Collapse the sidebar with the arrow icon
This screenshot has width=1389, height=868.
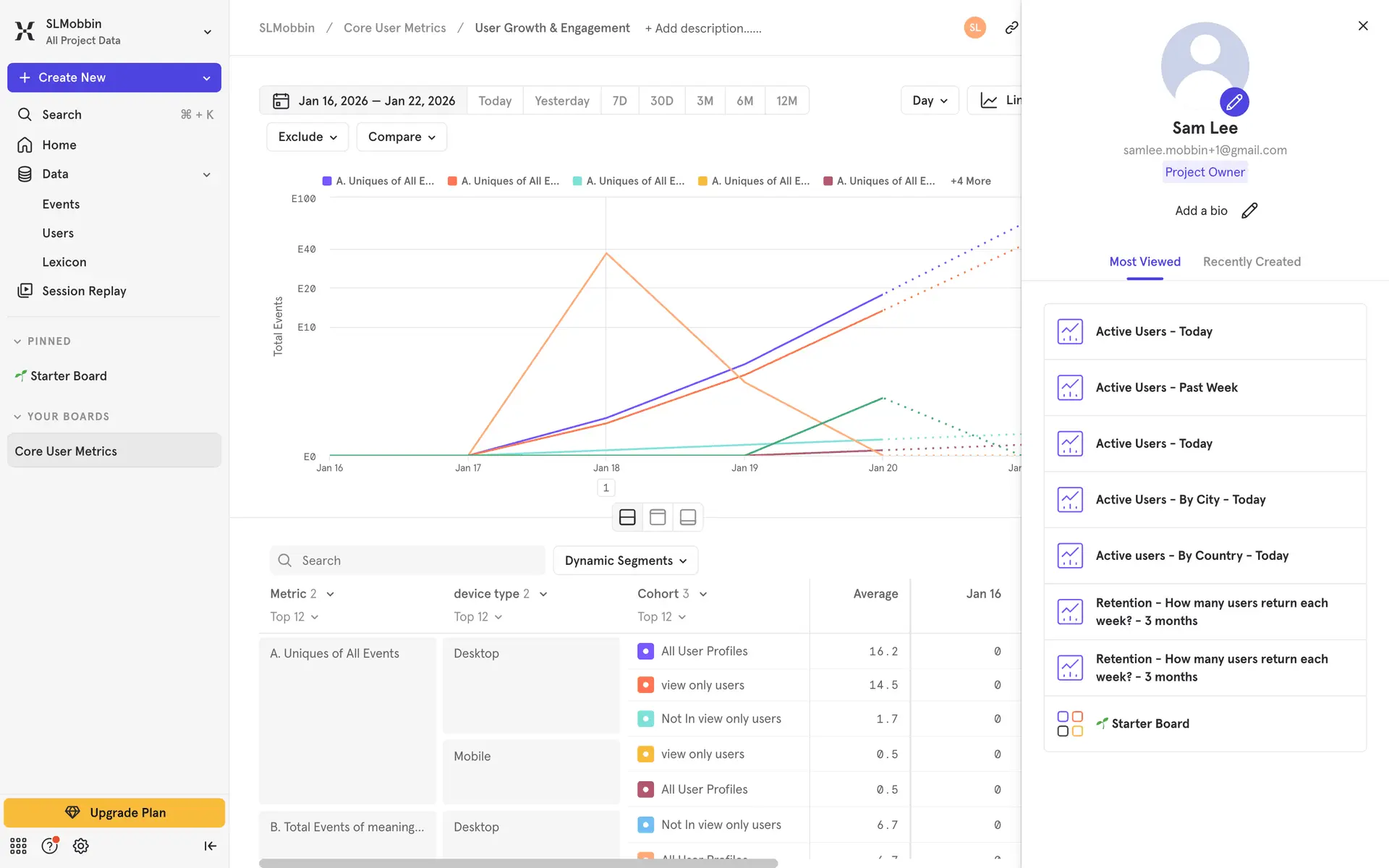(210, 846)
